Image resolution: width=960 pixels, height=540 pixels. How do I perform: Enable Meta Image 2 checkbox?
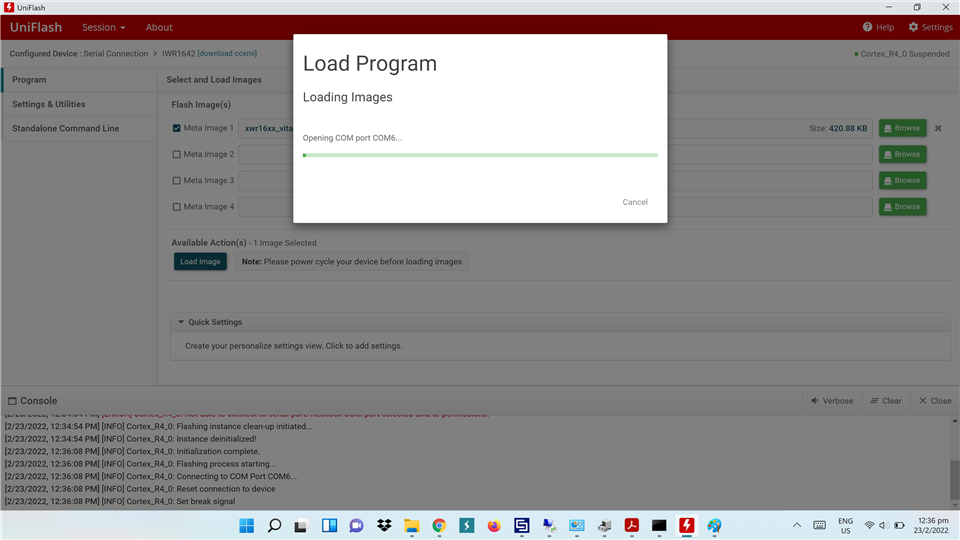point(176,154)
